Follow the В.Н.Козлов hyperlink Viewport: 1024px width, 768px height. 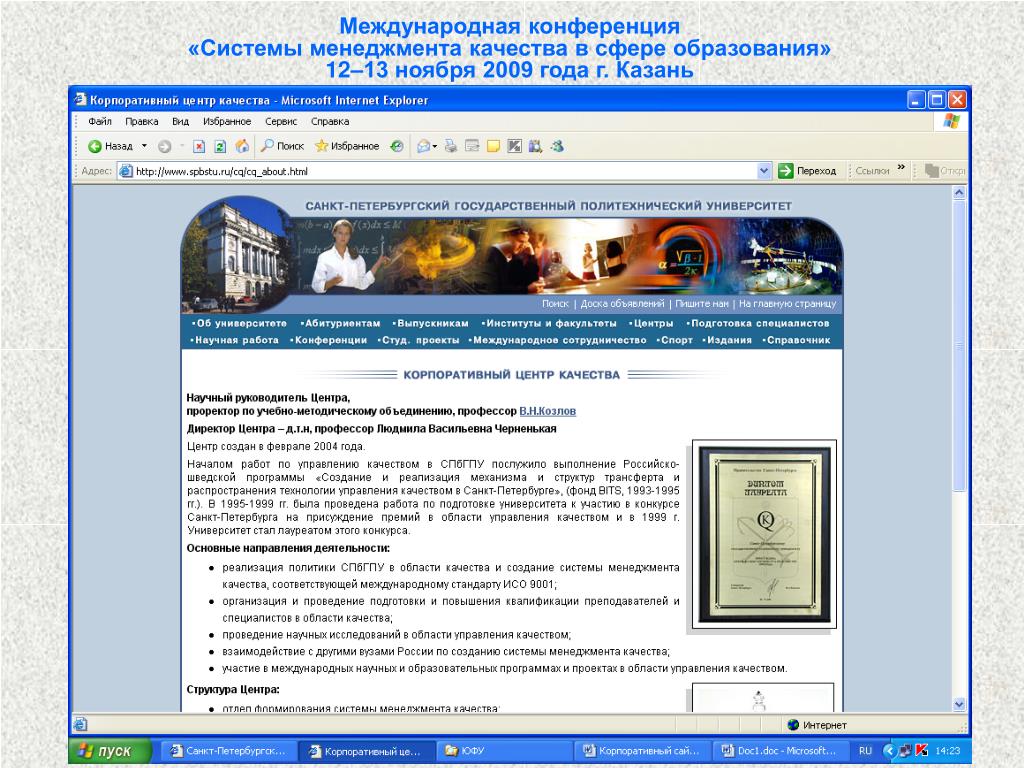(x=547, y=411)
